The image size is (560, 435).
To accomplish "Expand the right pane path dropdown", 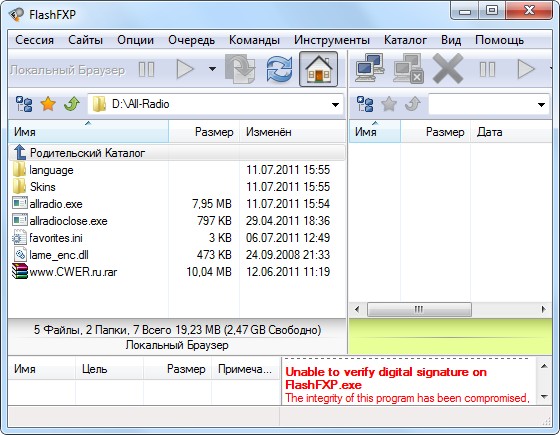I will pos(541,105).
